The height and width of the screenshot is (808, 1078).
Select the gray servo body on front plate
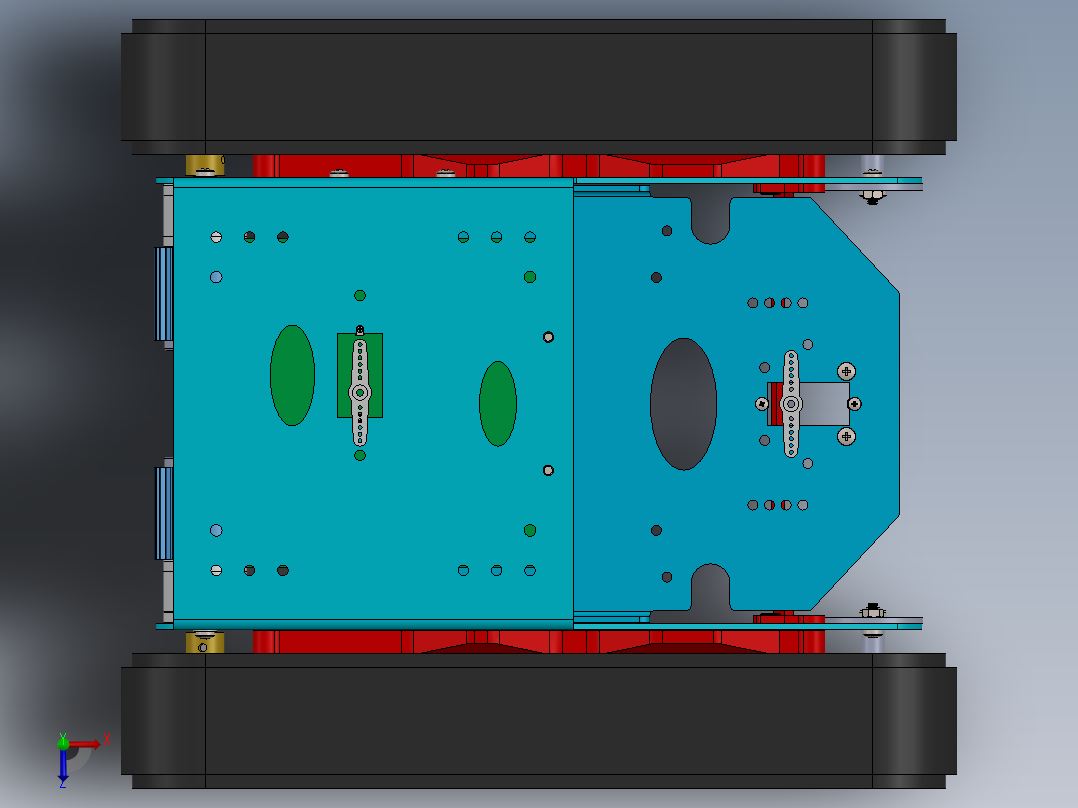tap(825, 404)
